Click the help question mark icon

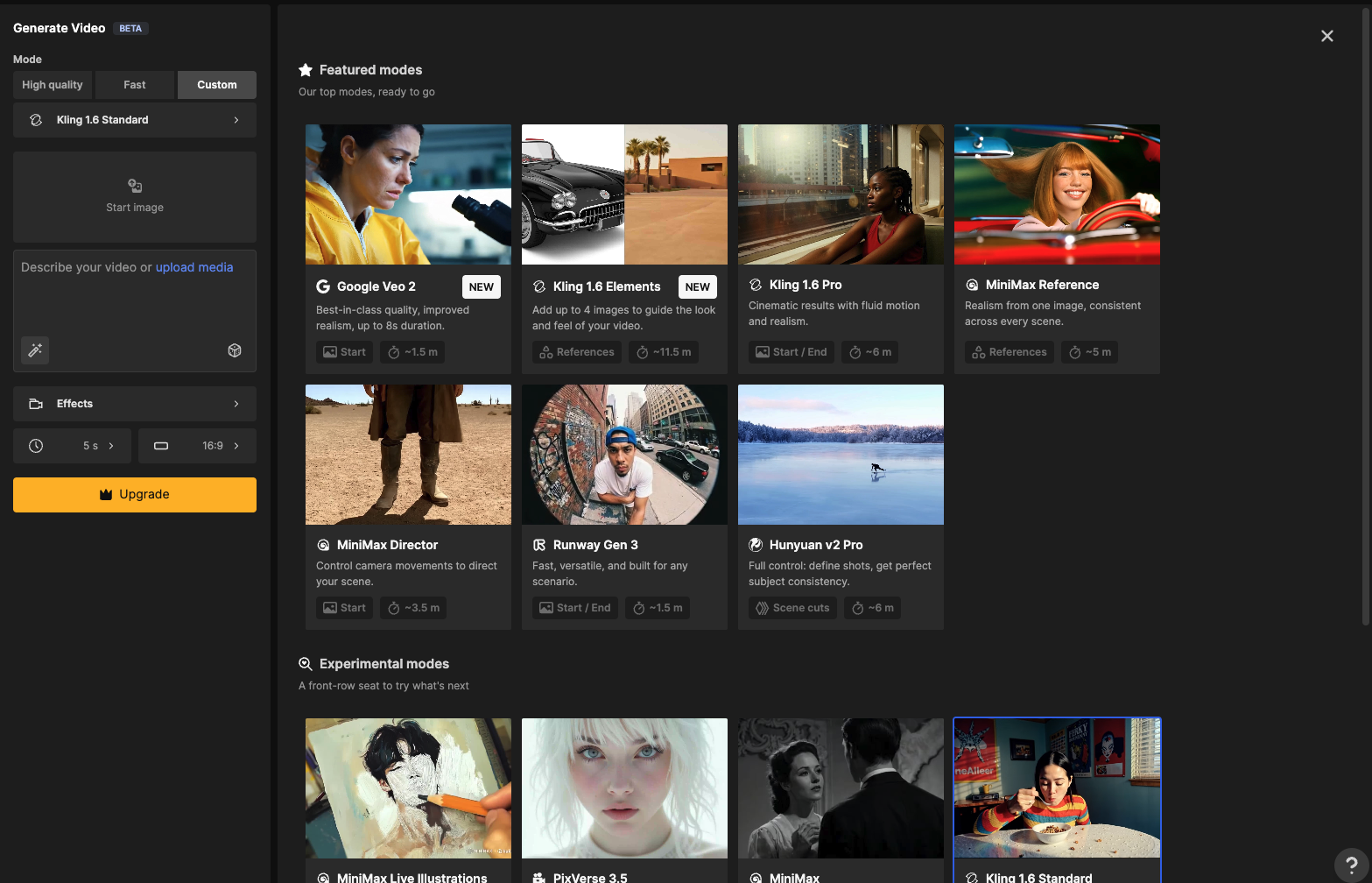coord(1352,865)
